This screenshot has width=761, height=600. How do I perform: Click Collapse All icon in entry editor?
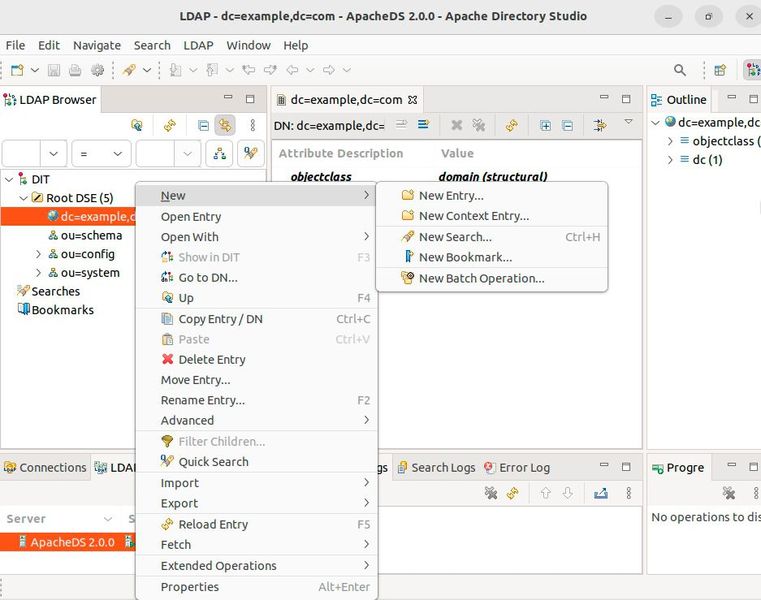click(x=567, y=126)
